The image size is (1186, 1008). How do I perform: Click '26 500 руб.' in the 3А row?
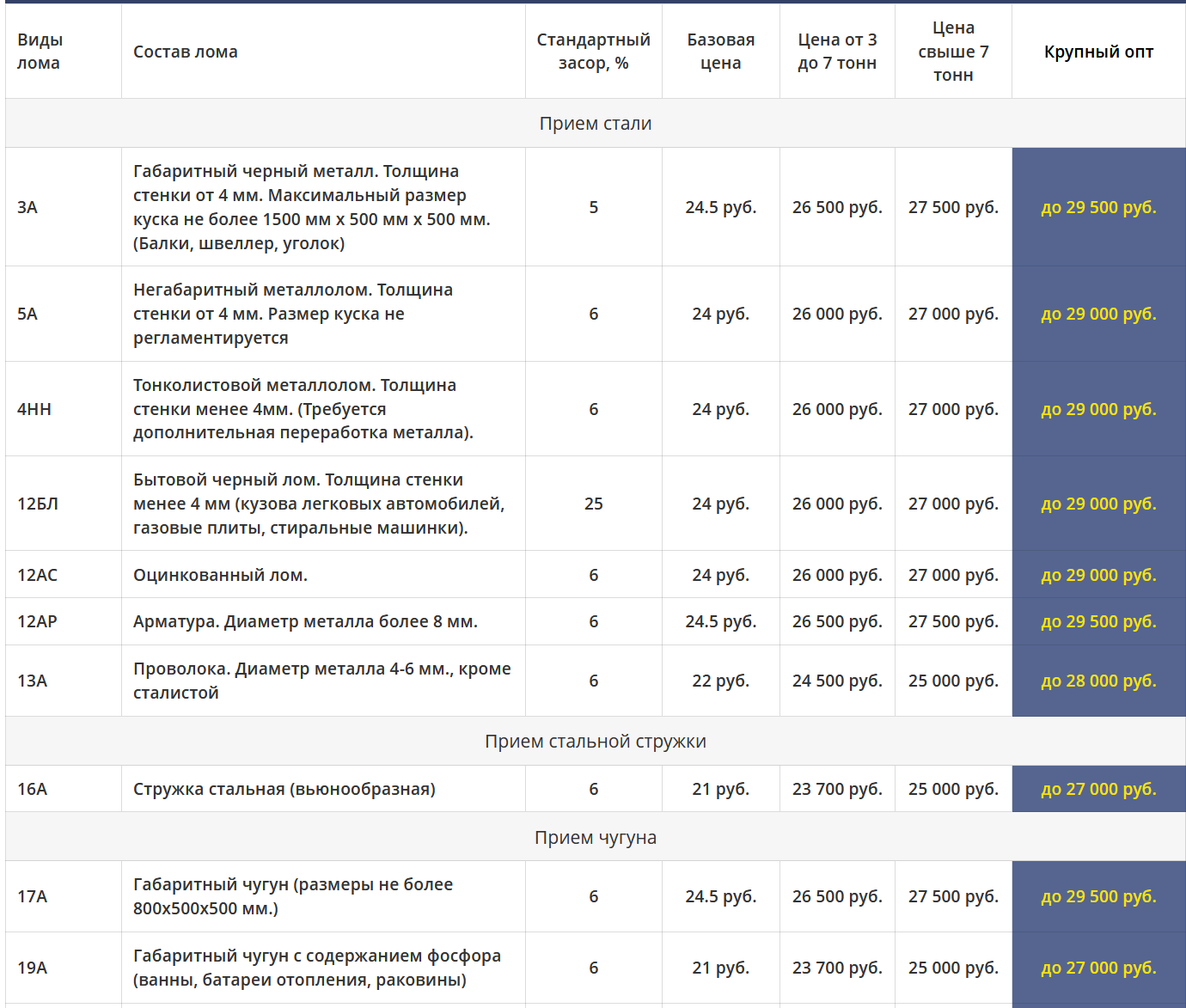tap(837, 207)
